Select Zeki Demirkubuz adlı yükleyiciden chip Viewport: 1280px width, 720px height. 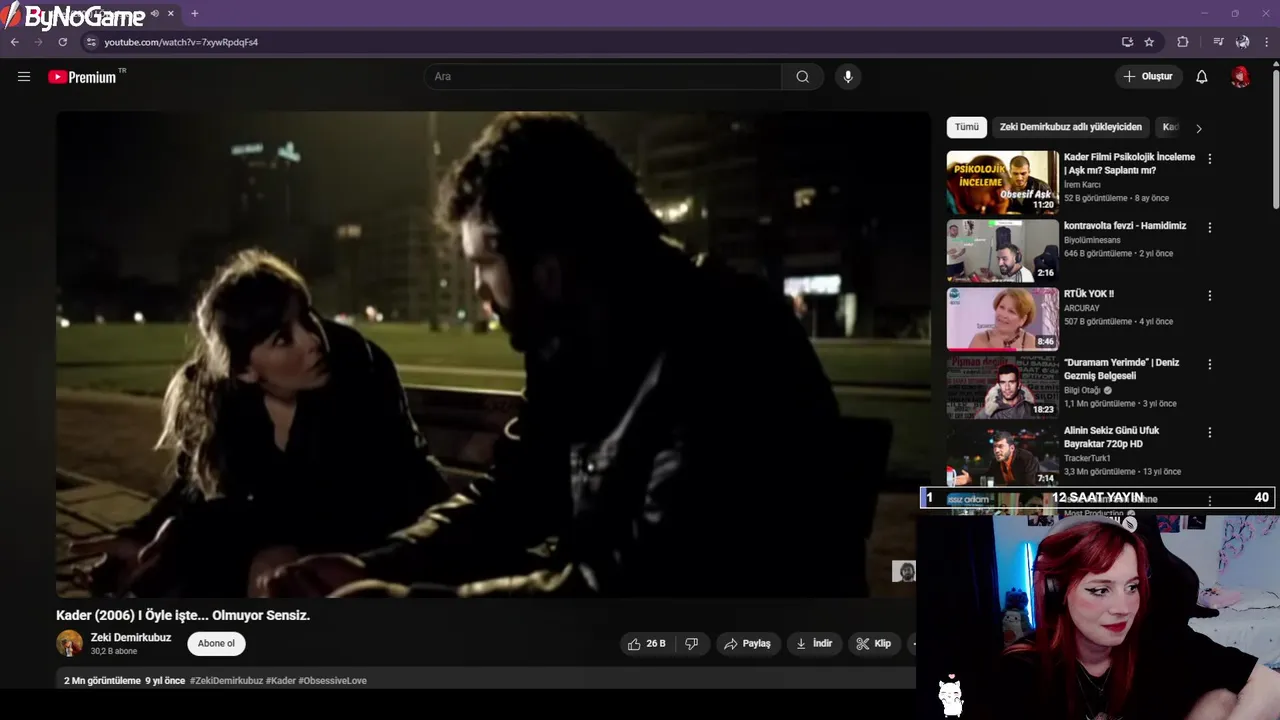[x=1070, y=127]
